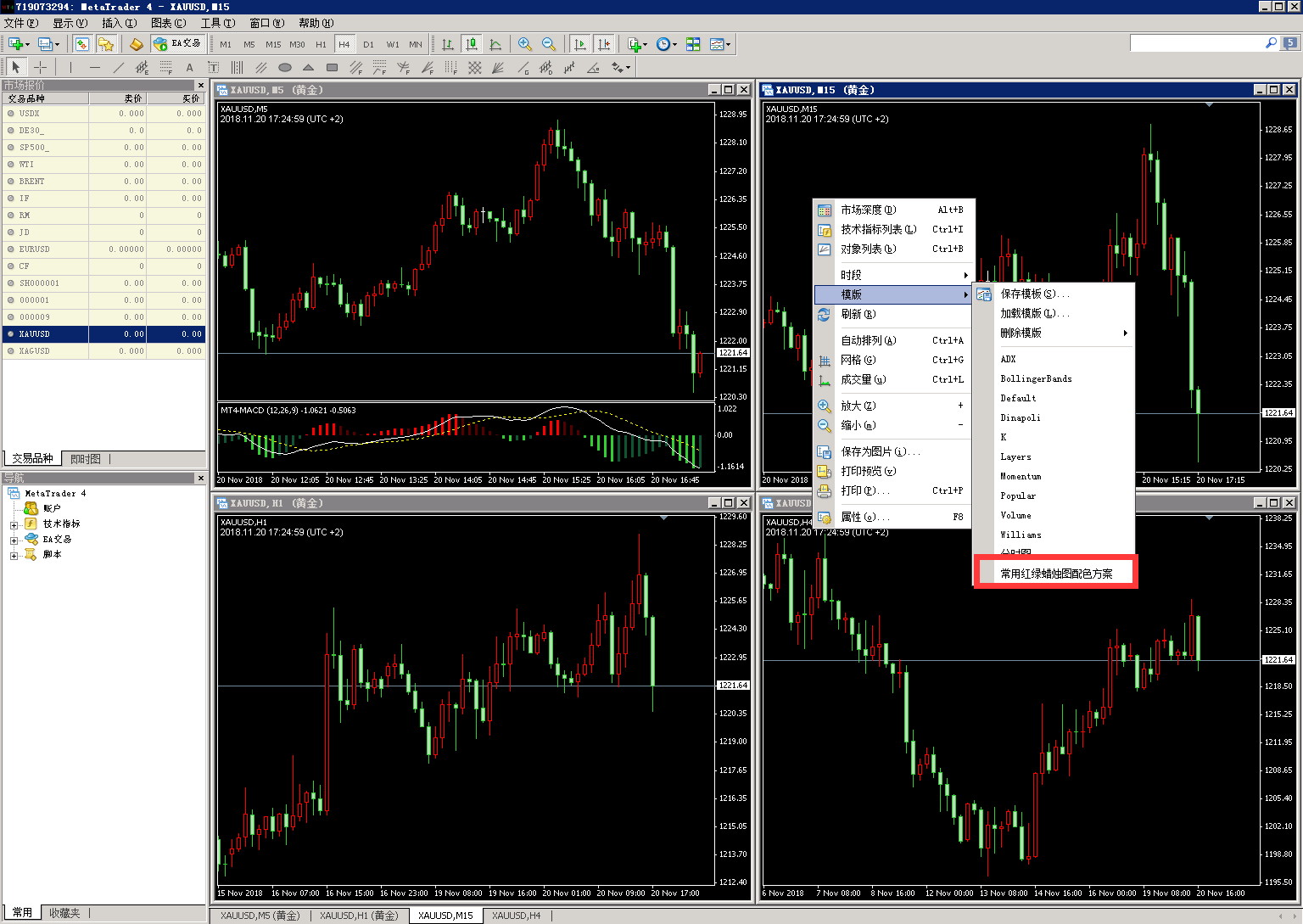The height and width of the screenshot is (924, 1303).
Task: Click the zoom out magnifier toolbar icon
Action: tap(549, 44)
